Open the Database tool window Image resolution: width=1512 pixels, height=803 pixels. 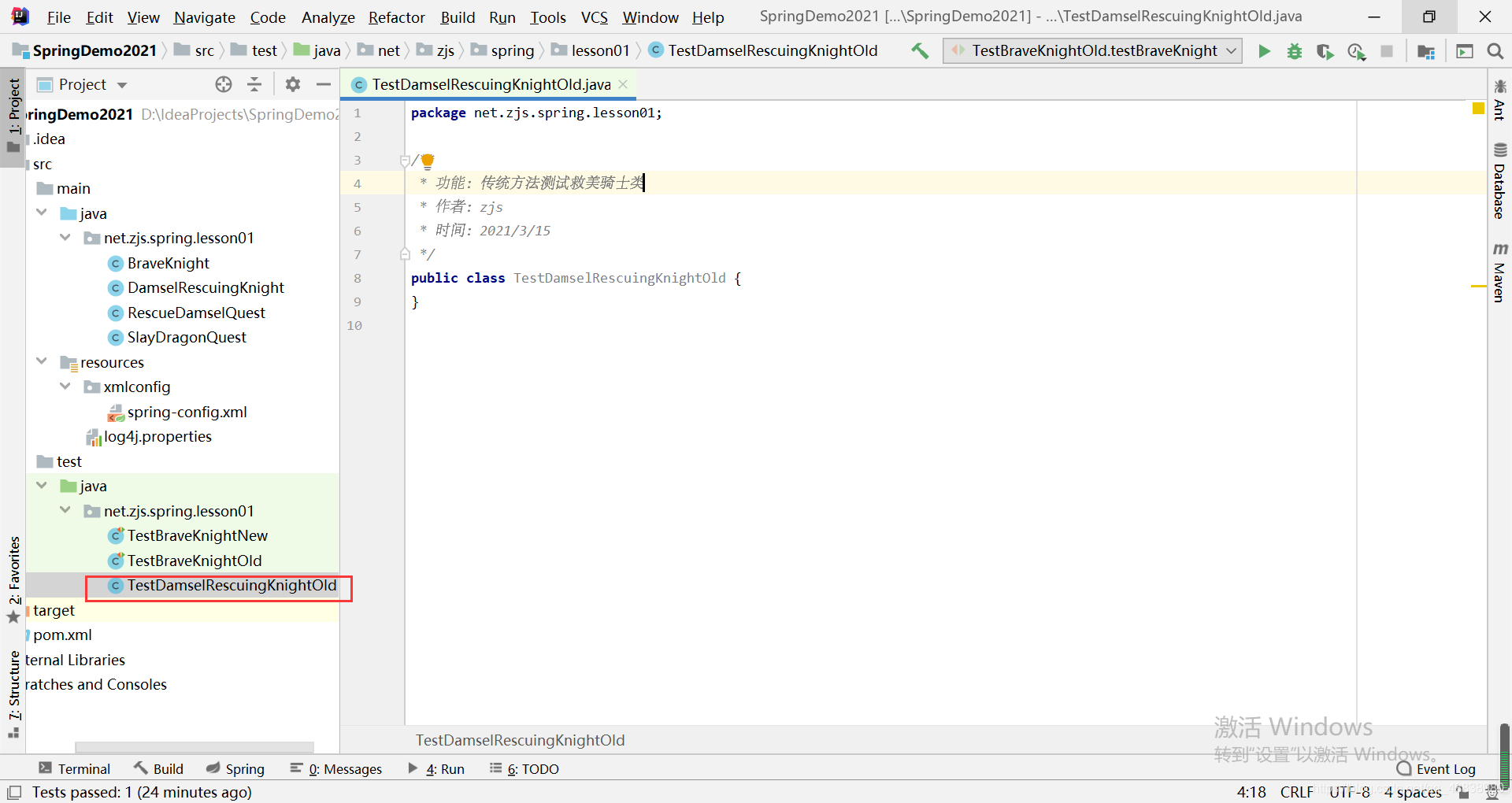point(1499,181)
